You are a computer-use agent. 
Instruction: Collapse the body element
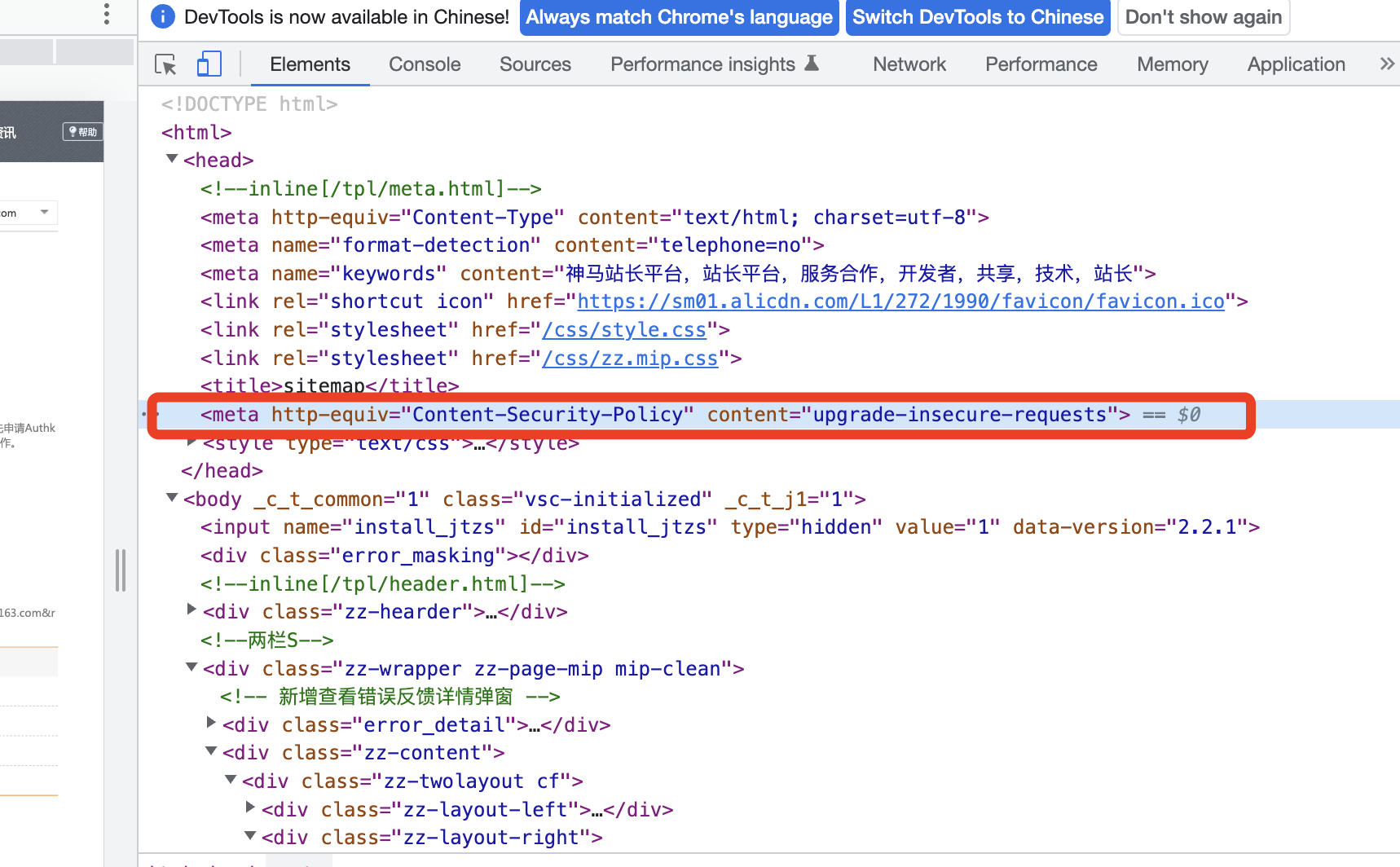(x=172, y=498)
